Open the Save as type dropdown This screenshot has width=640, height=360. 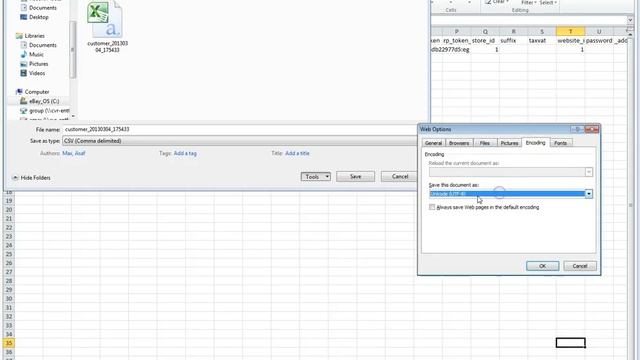(241, 141)
